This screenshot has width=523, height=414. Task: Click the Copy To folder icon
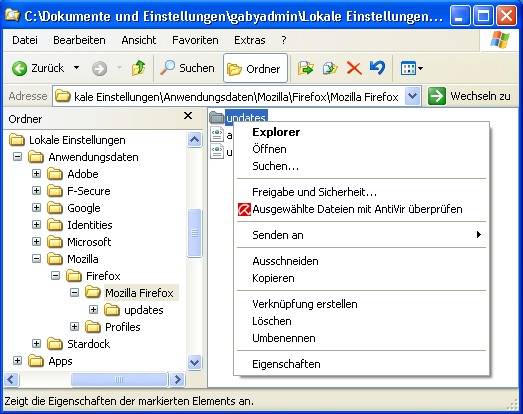(330, 68)
